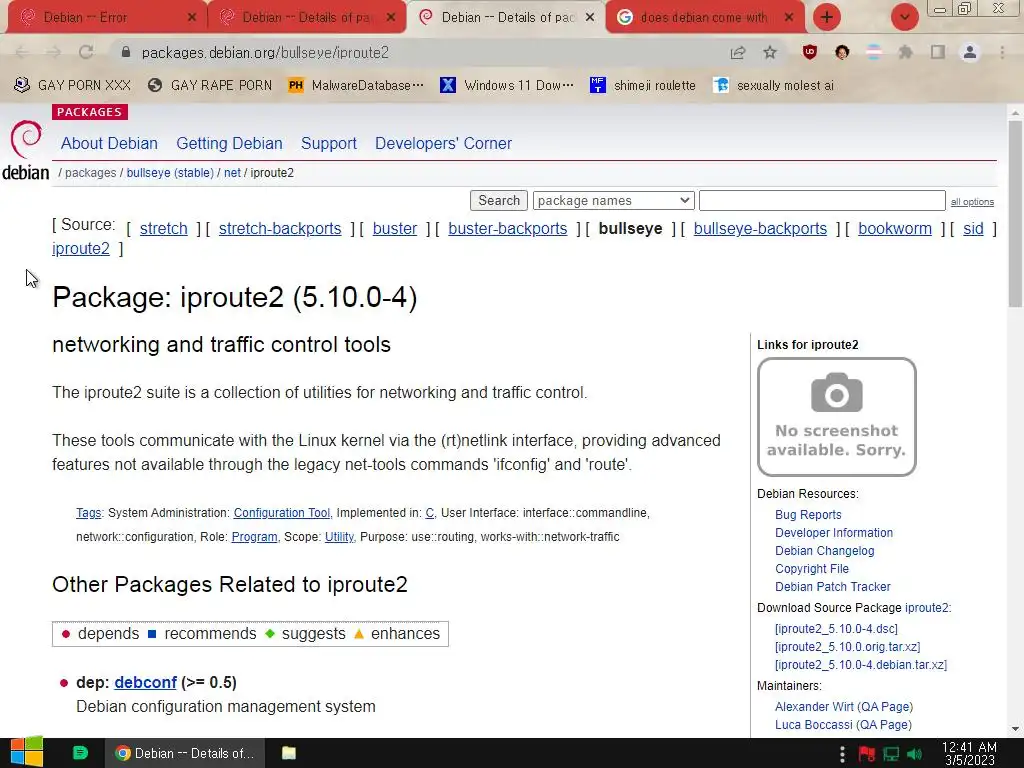
Task: Click the Search button
Action: pyautogui.click(x=499, y=200)
